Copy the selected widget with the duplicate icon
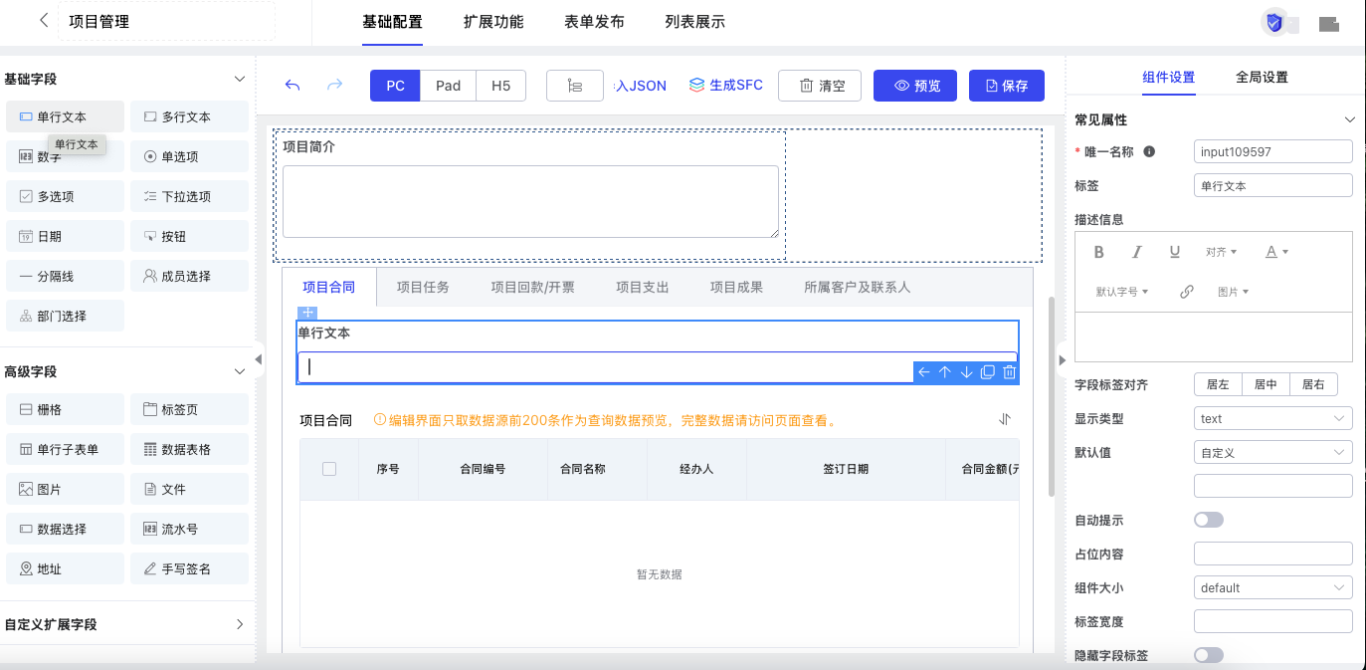Viewport: 1366px width, 670px height. 987,372
